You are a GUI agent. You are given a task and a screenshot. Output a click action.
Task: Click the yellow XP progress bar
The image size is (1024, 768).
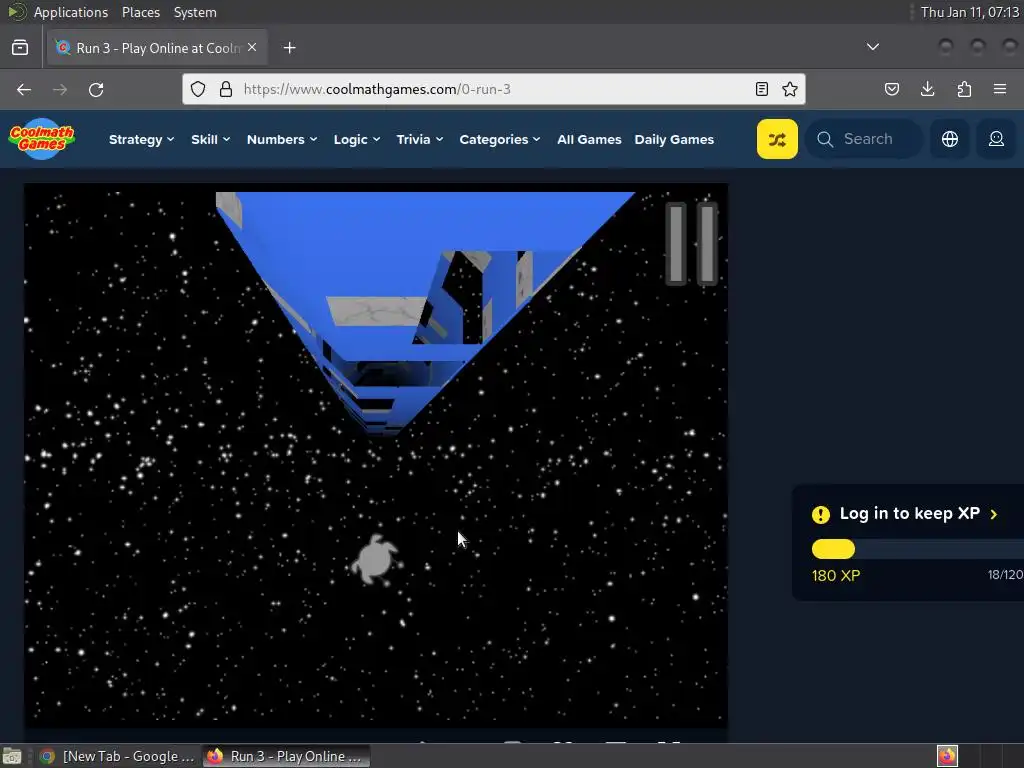[833, 549]
